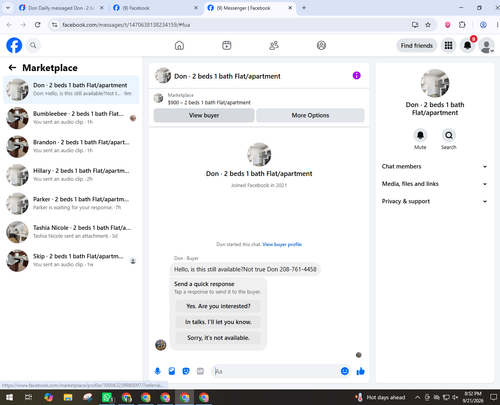Viewport: 500px width, 405px height.
Task: Click the More Options button
Action: pyautogui.click(x=310, y=115)
